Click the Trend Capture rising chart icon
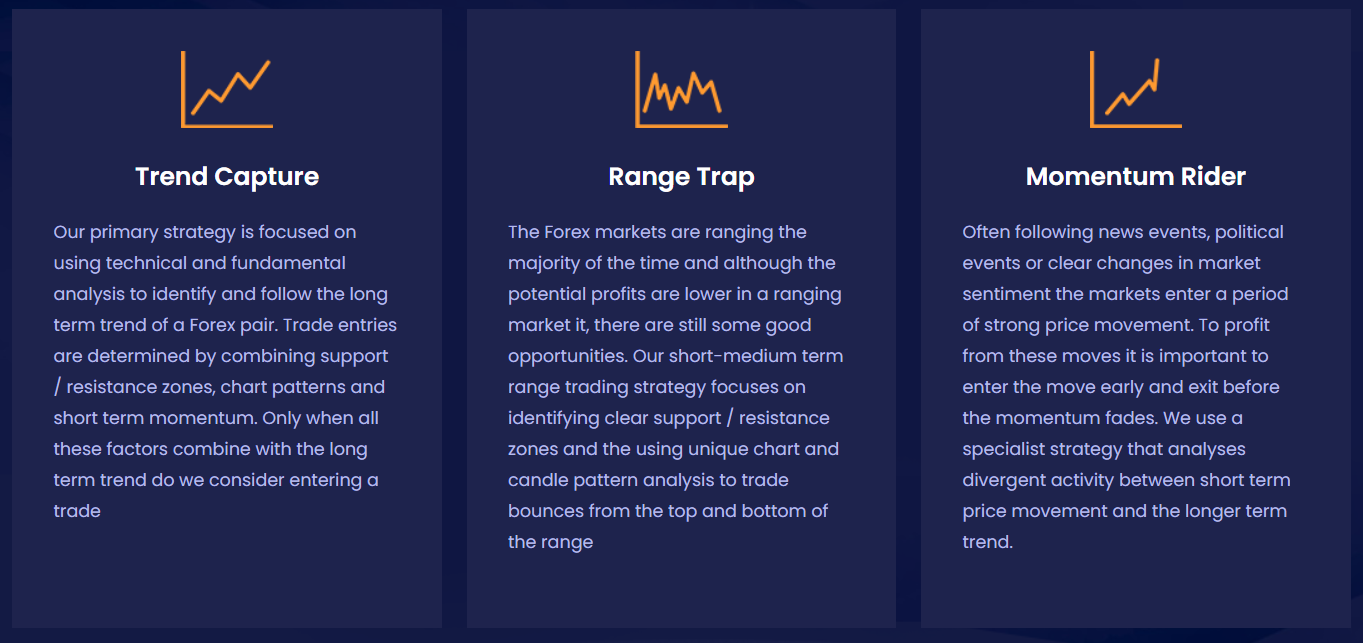 click(x=227, y=89)
